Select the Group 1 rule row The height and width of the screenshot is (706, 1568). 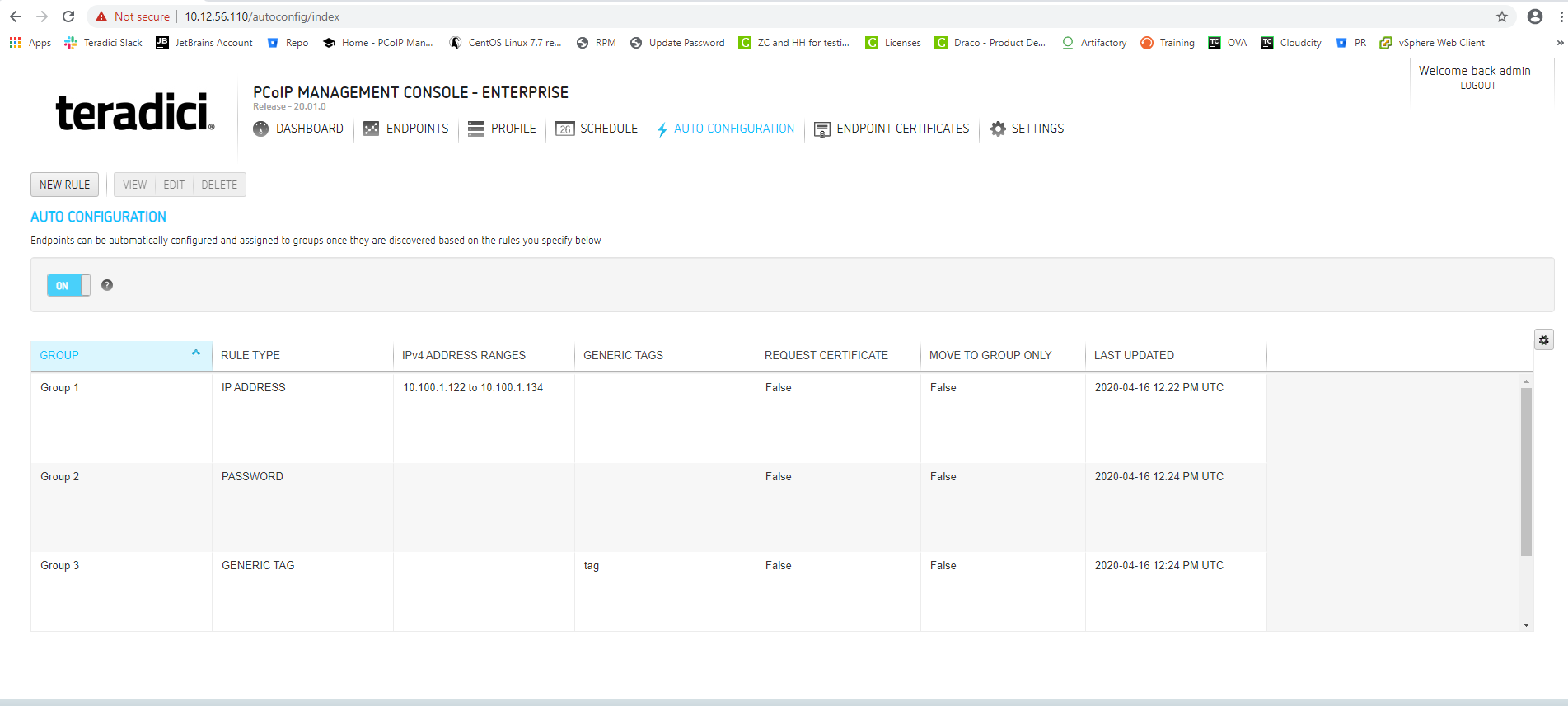click(648, 418)
